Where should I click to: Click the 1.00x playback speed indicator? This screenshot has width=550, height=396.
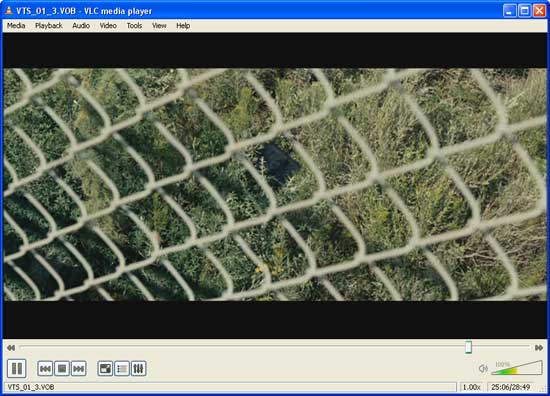pos(472,387)
